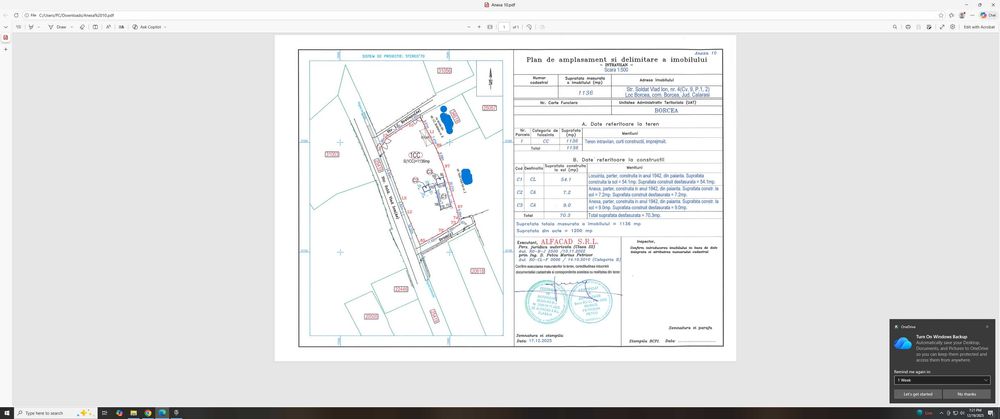Click the taskbar search box
The width and height of the screenshot is (1000, 419).
pyautogui.click(x=54, y=413)
